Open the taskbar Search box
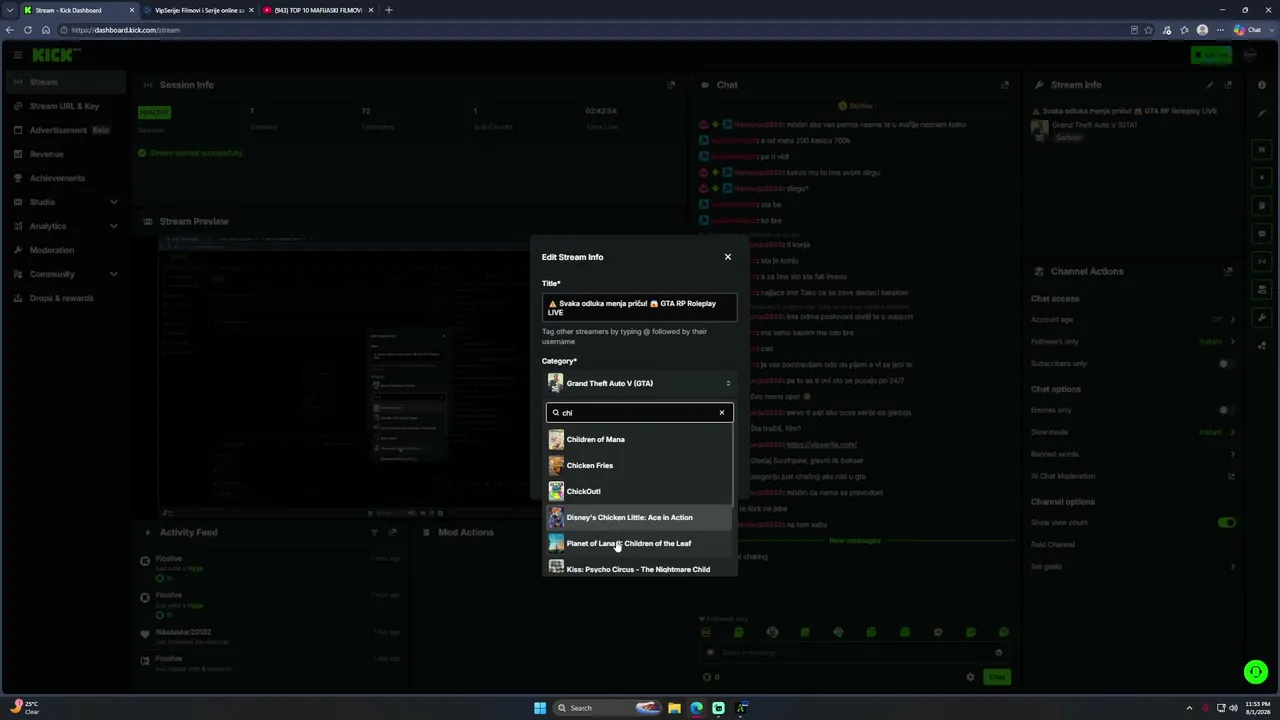 [x=606, y=708]
